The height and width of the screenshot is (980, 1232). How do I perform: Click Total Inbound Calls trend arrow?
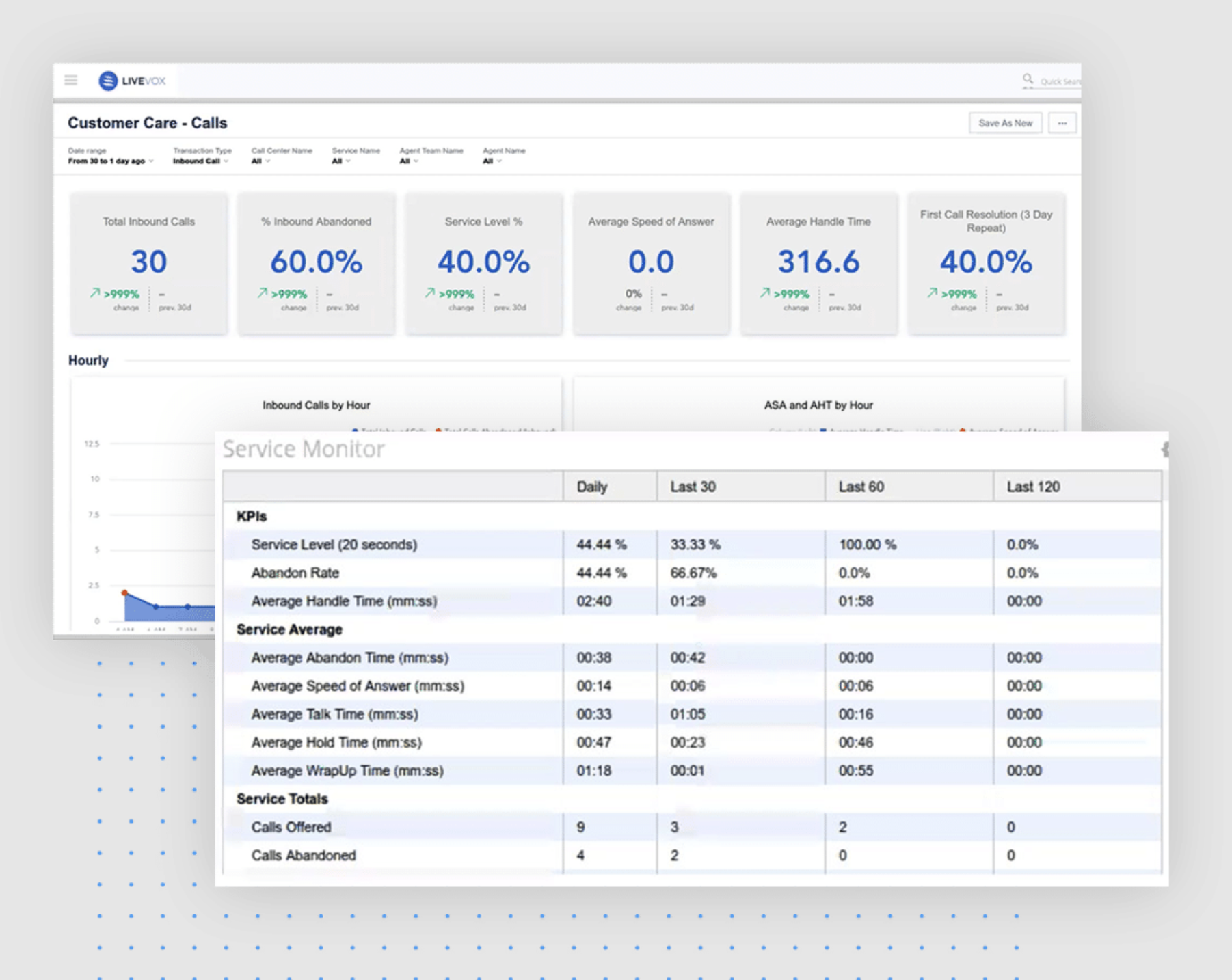coord(94,293)
